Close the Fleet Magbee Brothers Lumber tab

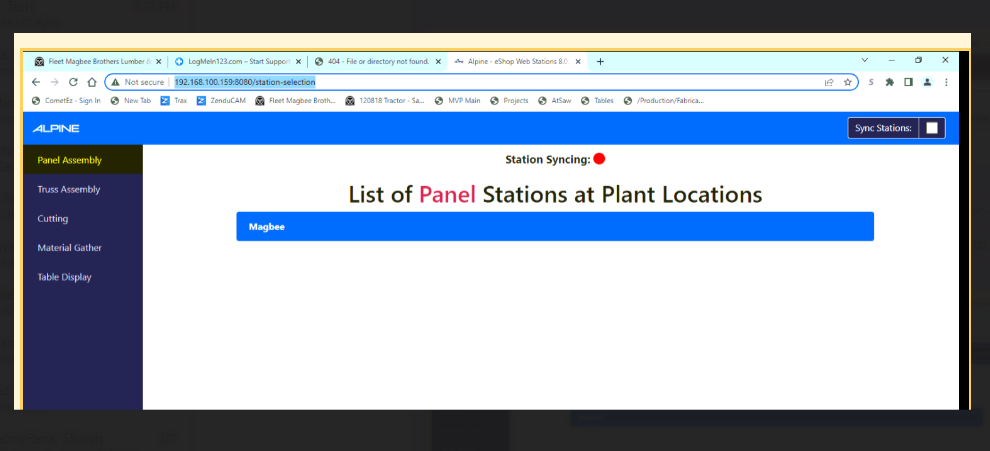tap(158, 62)
